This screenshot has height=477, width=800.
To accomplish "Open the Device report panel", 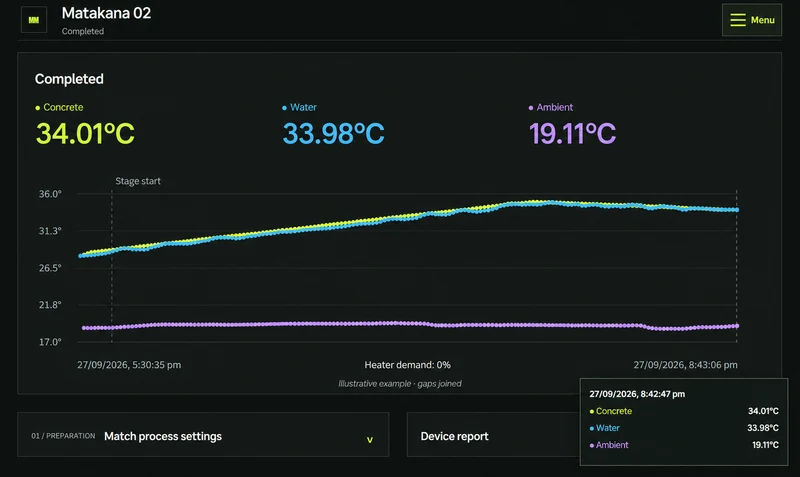I will pyautogui.click(x=493, y=435).
